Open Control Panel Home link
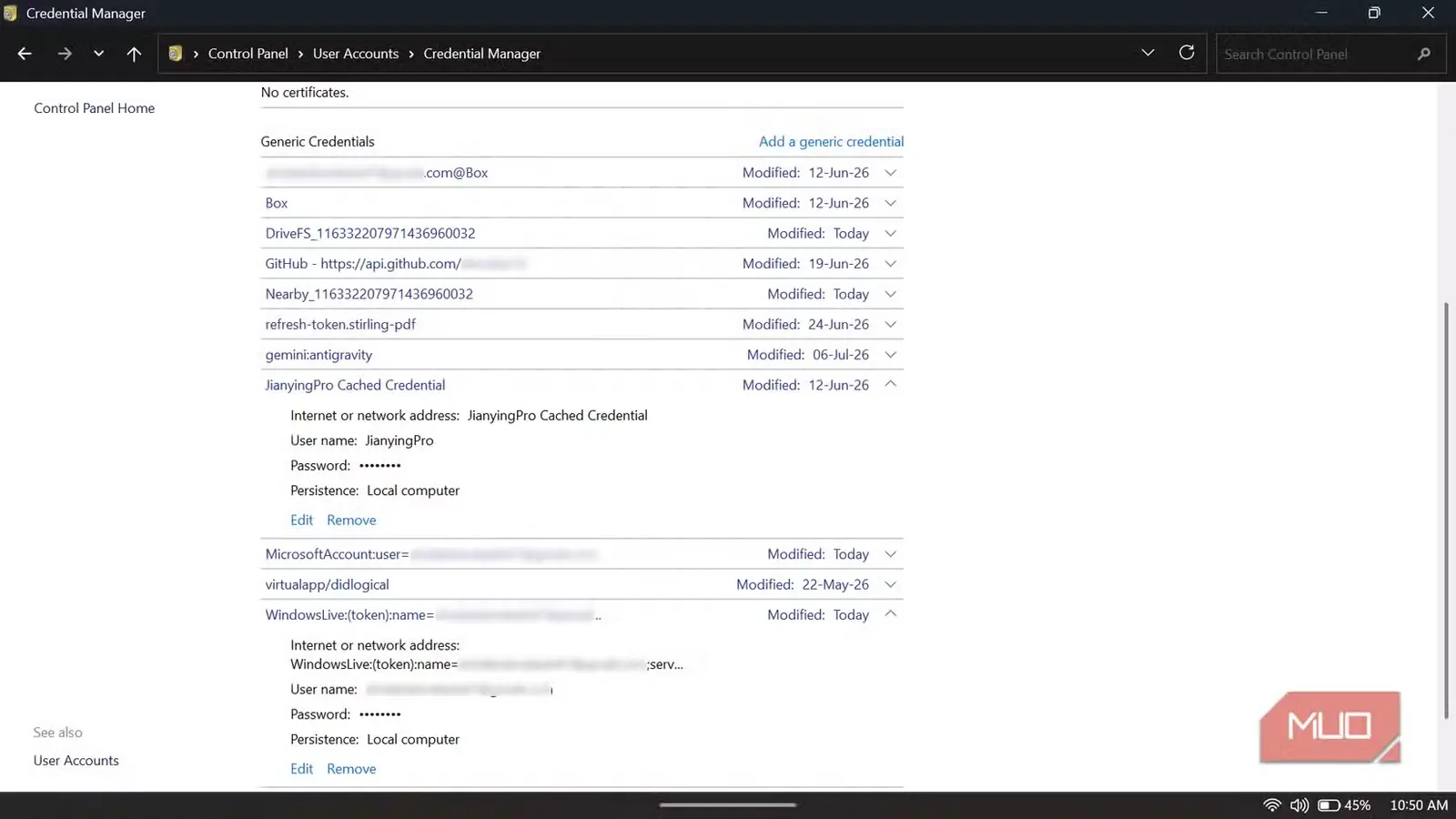 pyautogui.click(x=95, y=108)
